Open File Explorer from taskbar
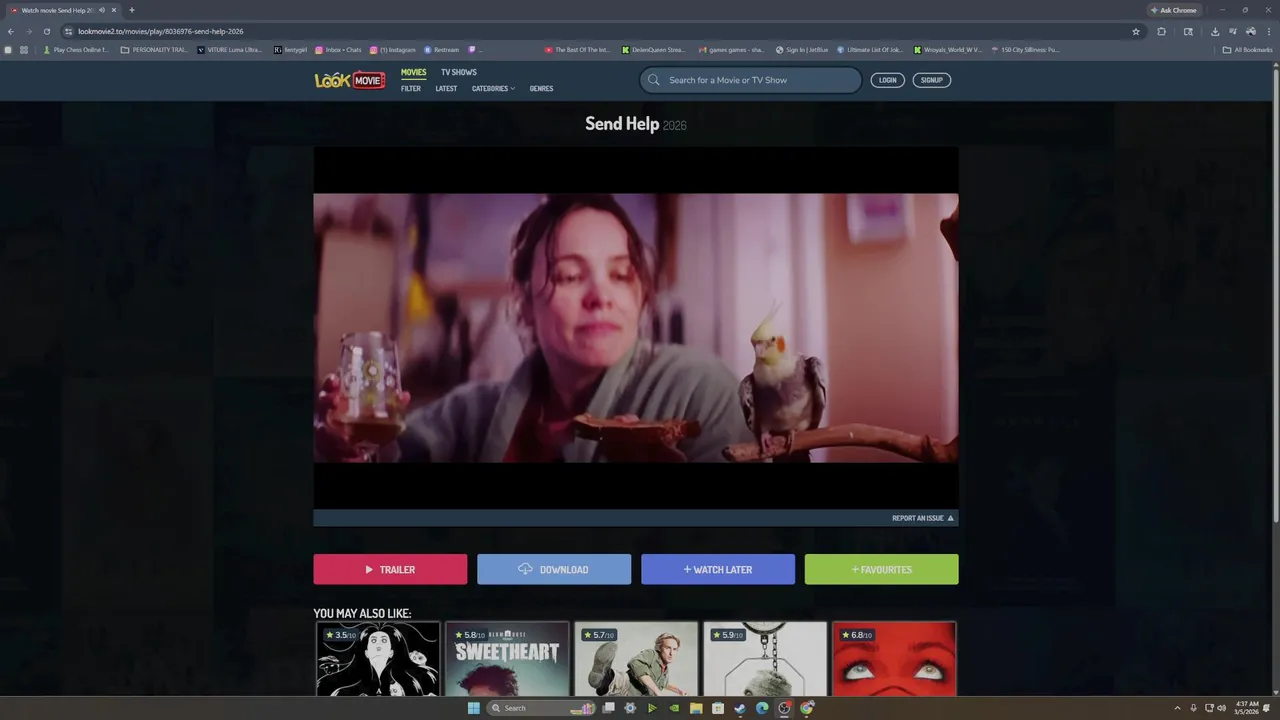Image resolution: width=1280 pixels, height=720 pixels. click(x=696, y=708)
